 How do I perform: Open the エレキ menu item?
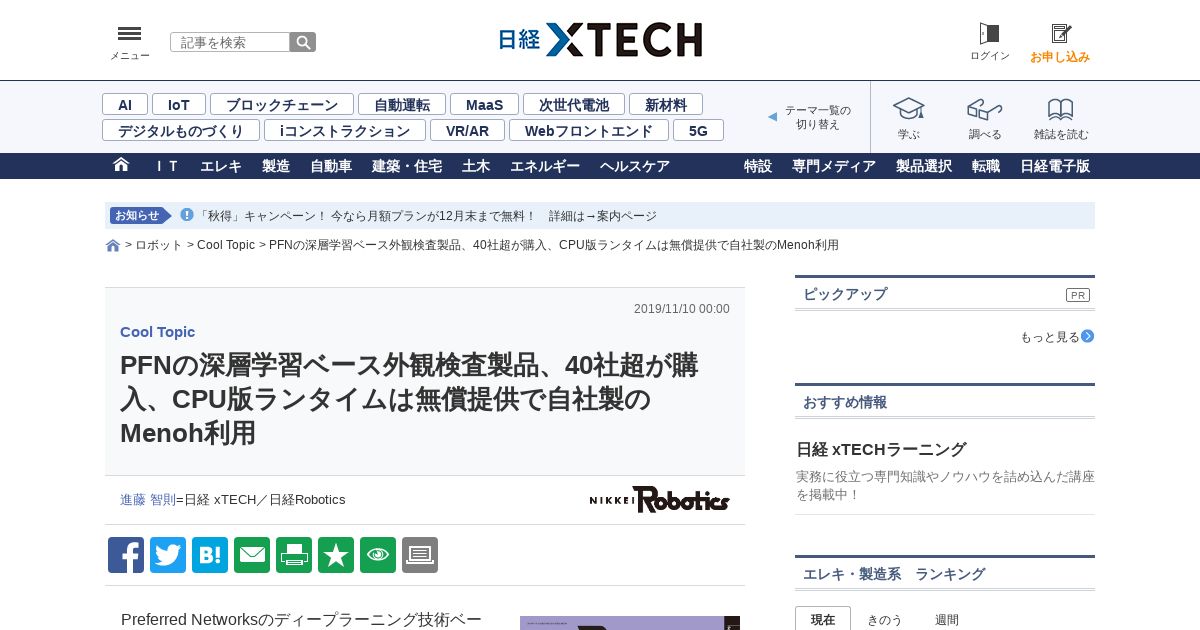click(221, 166)
